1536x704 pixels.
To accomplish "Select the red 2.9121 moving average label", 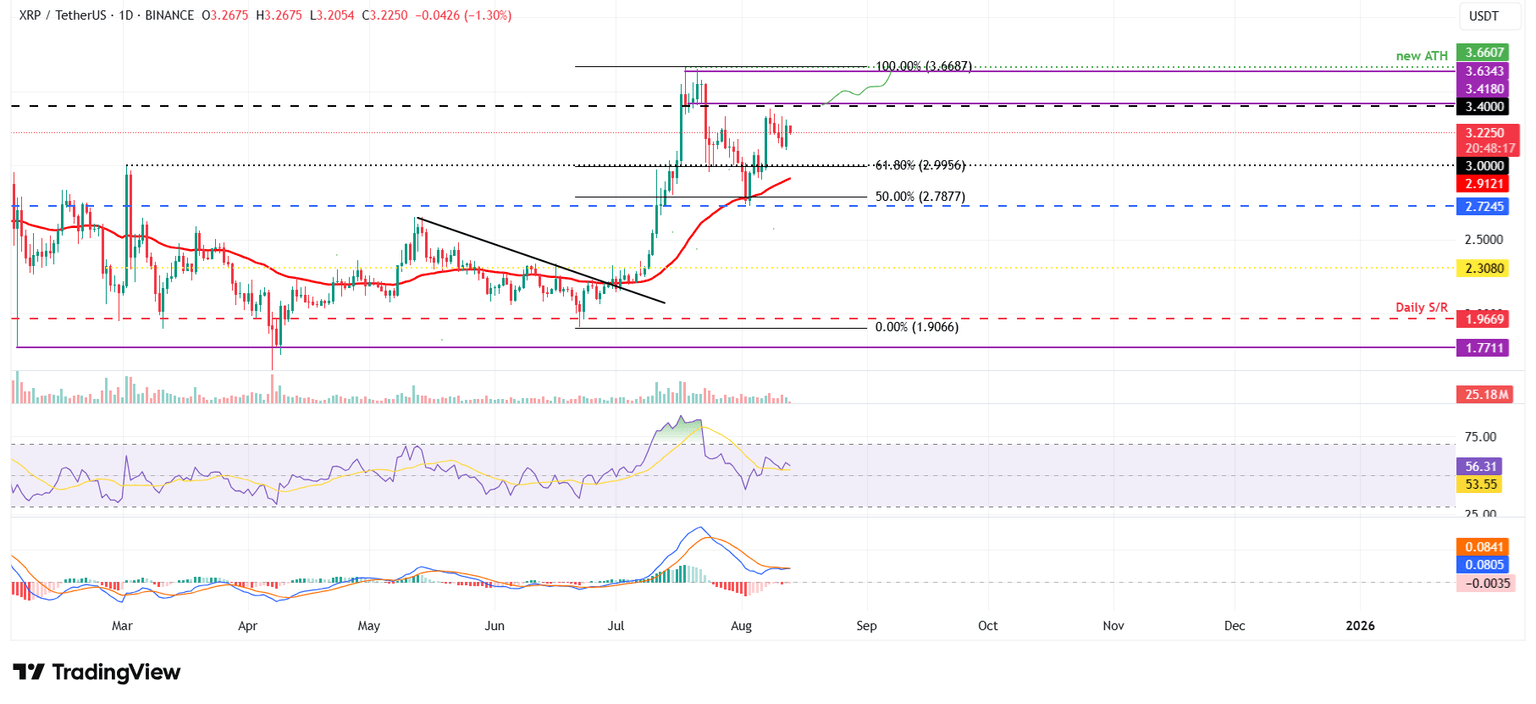I will click(1485, 185).
